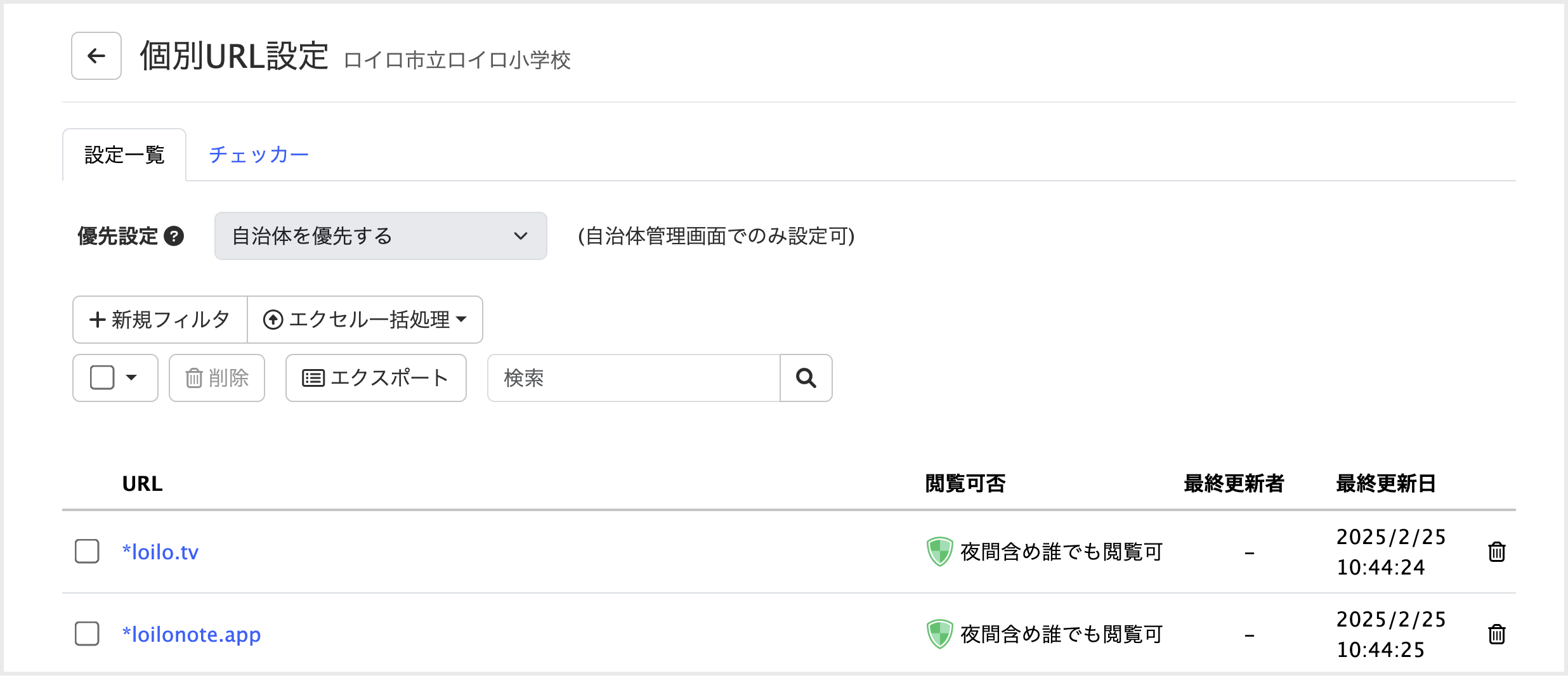Click the back arrow button
This screenshot has height=676, width=1568.
pos(96,56)
